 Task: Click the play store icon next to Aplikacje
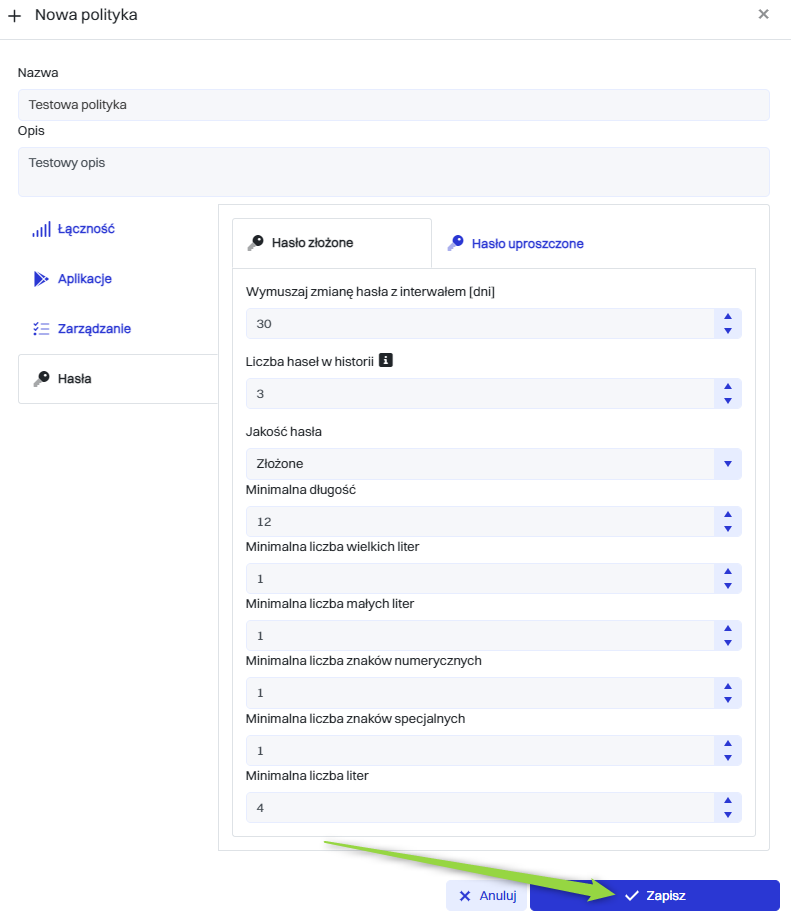(41, 279)
